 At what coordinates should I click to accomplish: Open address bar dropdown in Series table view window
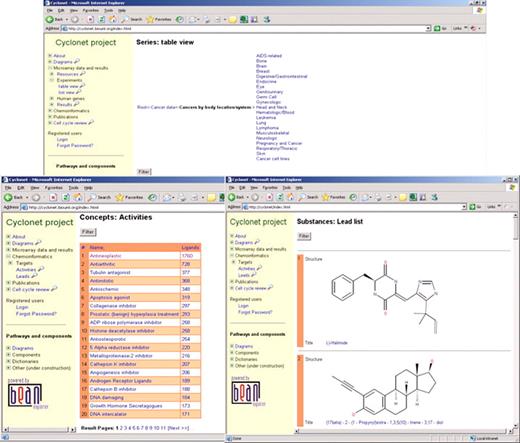click(428, 29)
